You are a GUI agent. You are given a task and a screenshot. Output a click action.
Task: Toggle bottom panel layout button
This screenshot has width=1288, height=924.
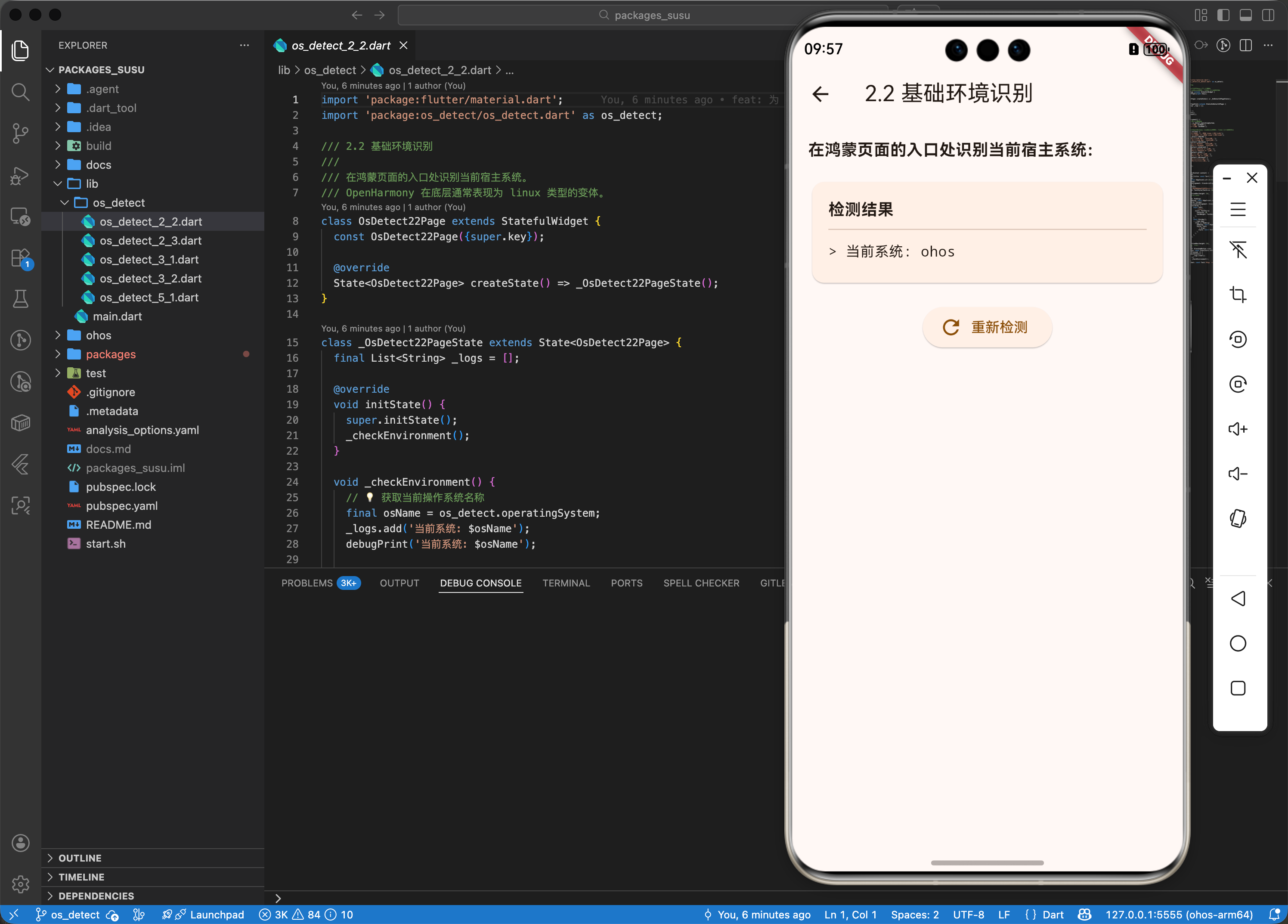coord(1245,16)
